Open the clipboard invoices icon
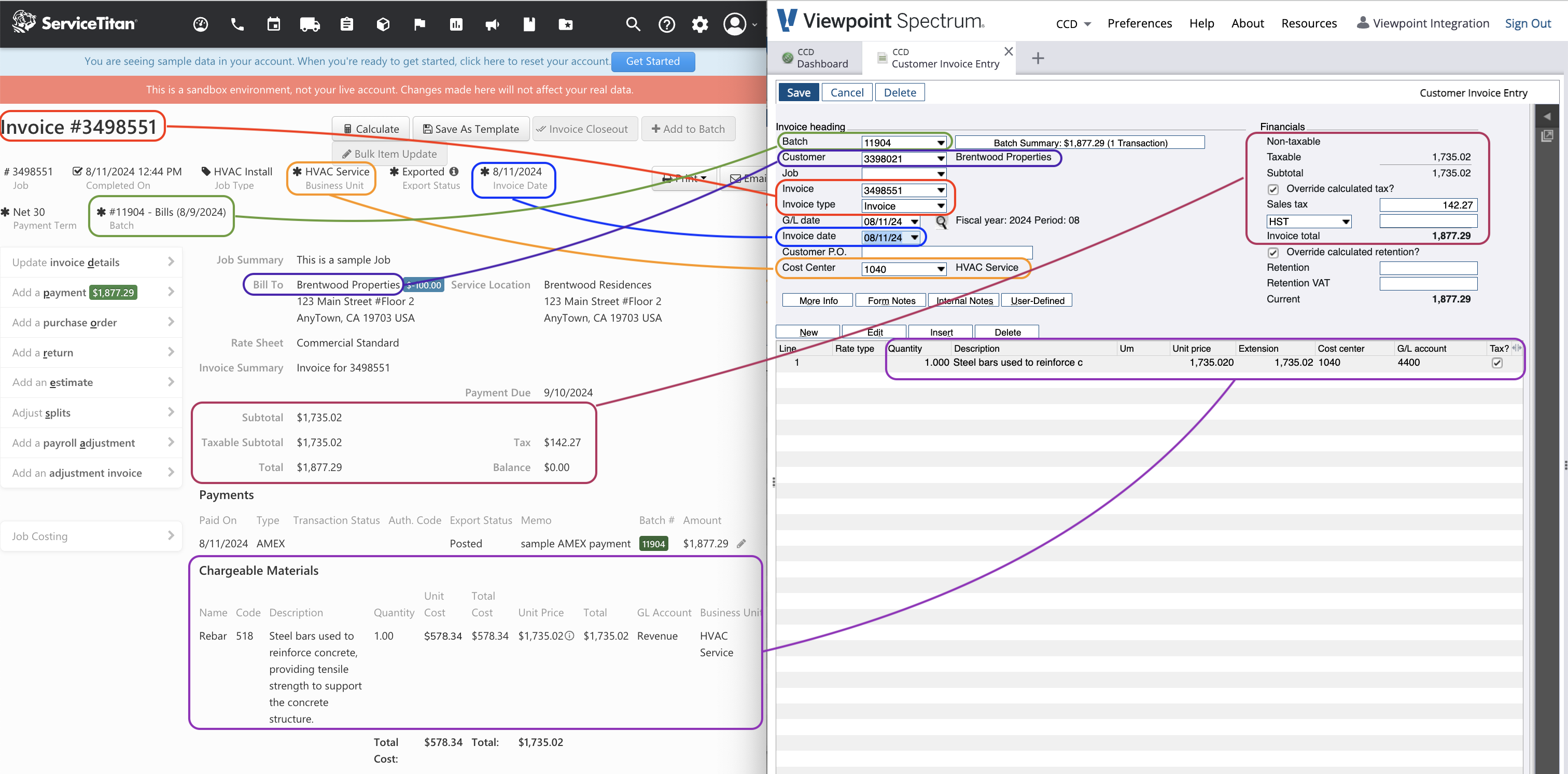1568x774 pixels. tap(347, 24)
